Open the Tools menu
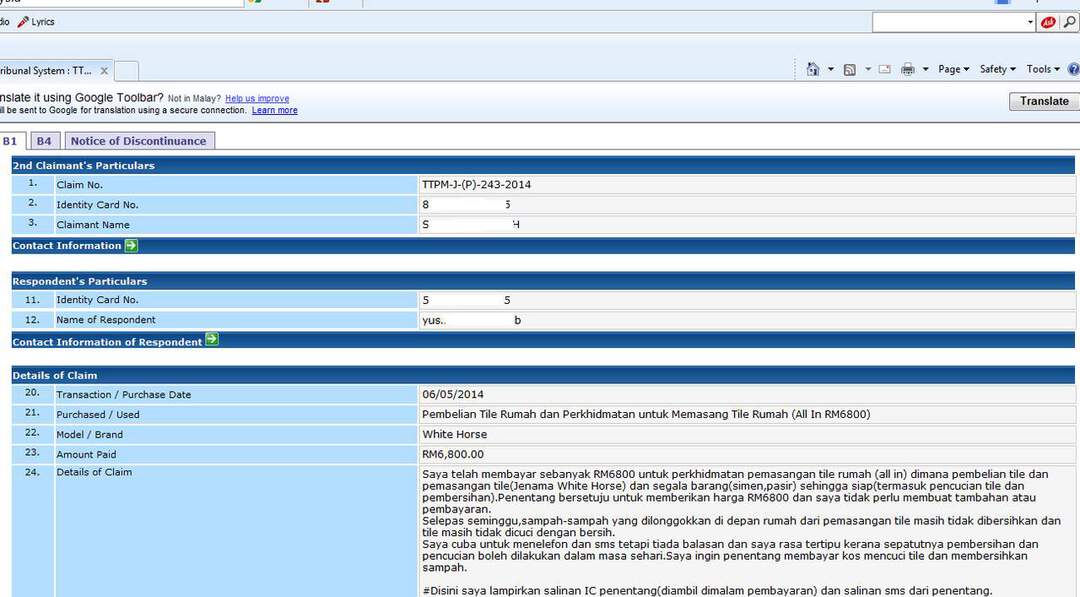The width and height of the screenshot is (1080, 597). pos(1043,69)
